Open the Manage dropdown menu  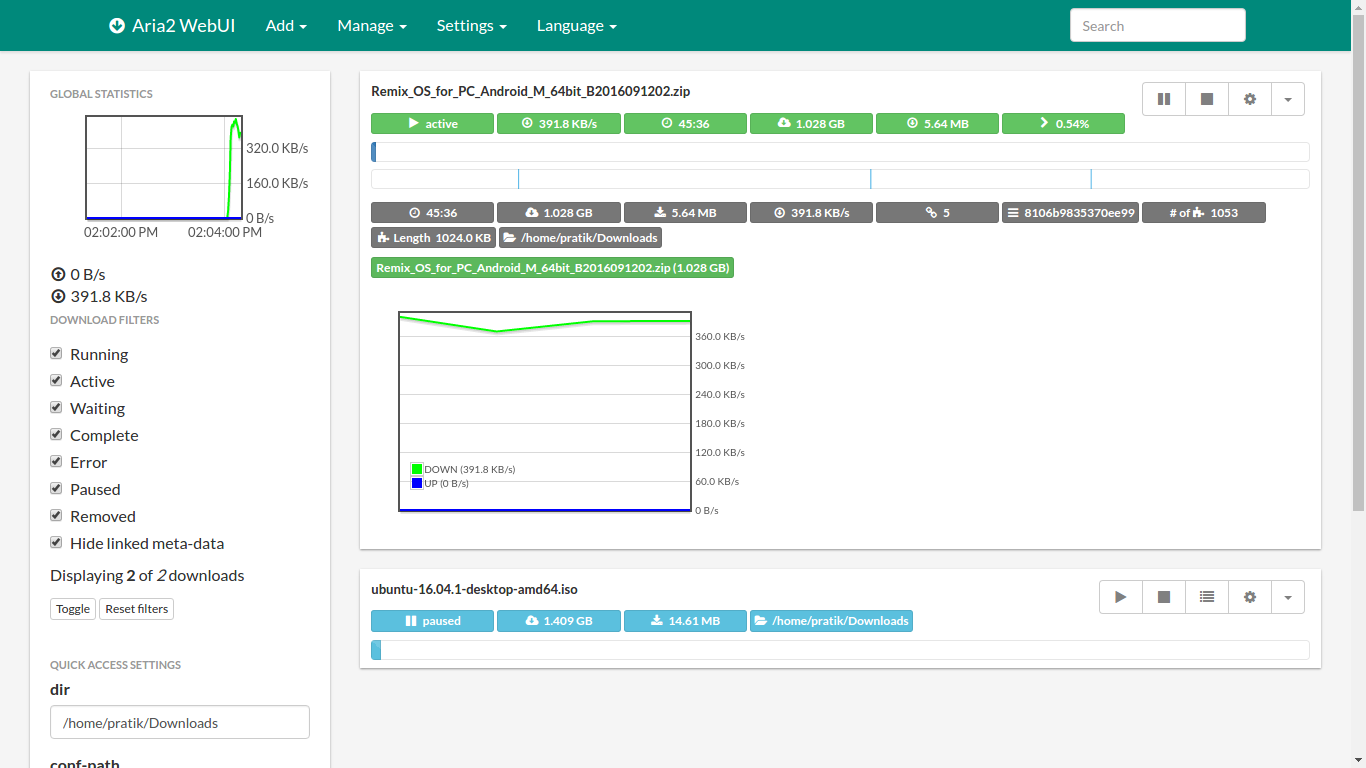point(372,26)
